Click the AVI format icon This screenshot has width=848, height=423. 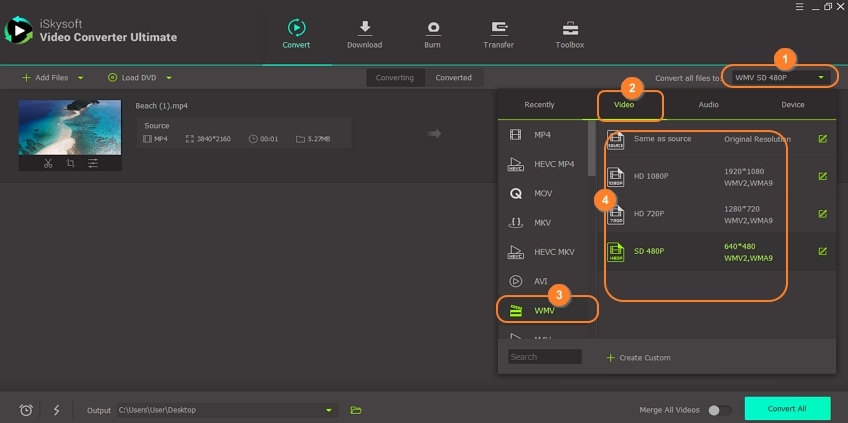click(515, 281)
